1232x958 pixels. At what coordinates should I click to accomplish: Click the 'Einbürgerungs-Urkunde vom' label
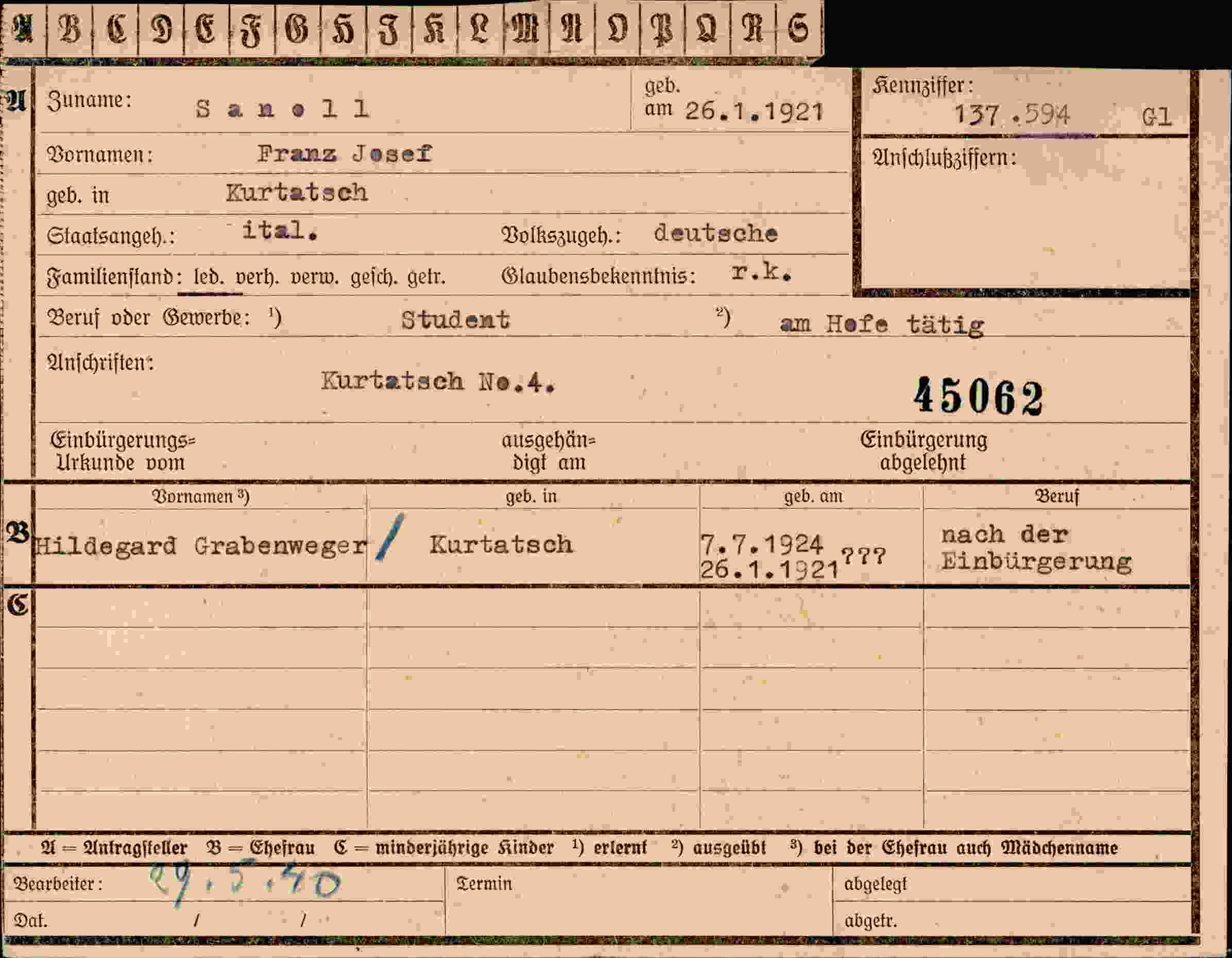point(123,451)
